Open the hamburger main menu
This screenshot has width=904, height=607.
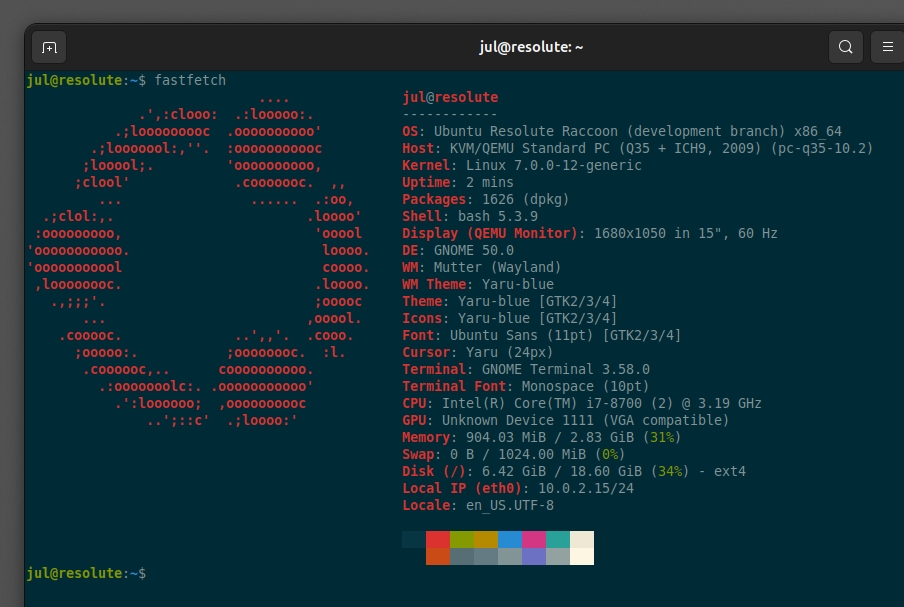887,47
